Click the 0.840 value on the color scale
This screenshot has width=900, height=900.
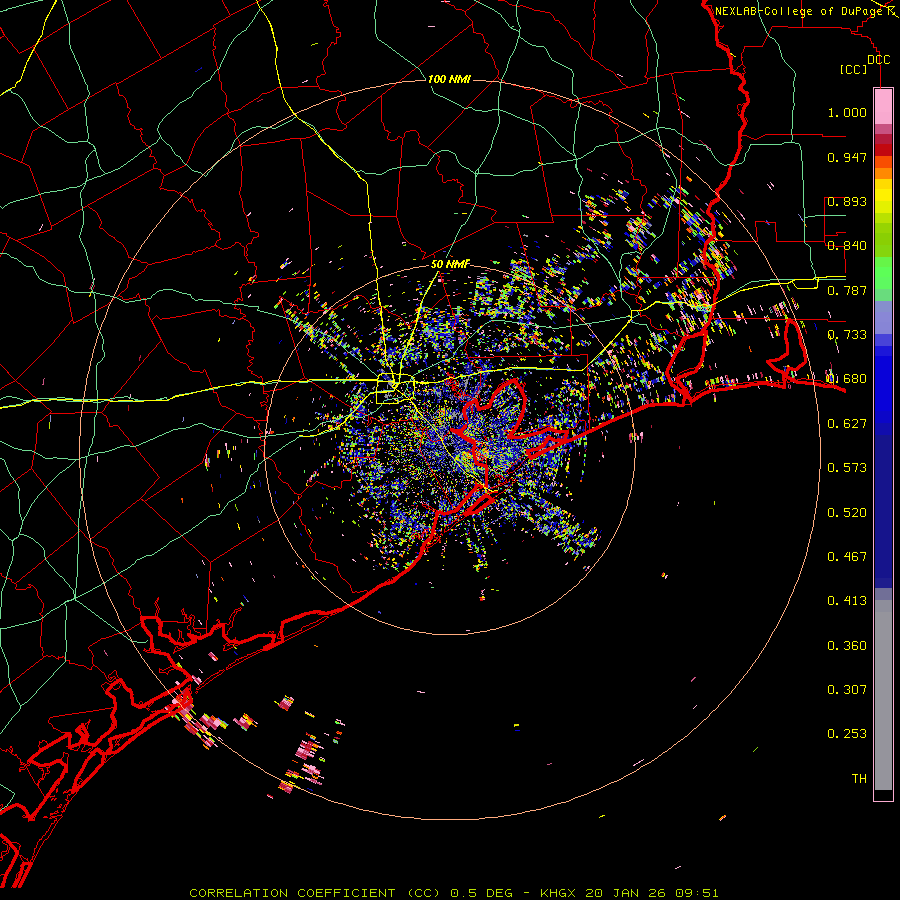[x=847, y=246]
